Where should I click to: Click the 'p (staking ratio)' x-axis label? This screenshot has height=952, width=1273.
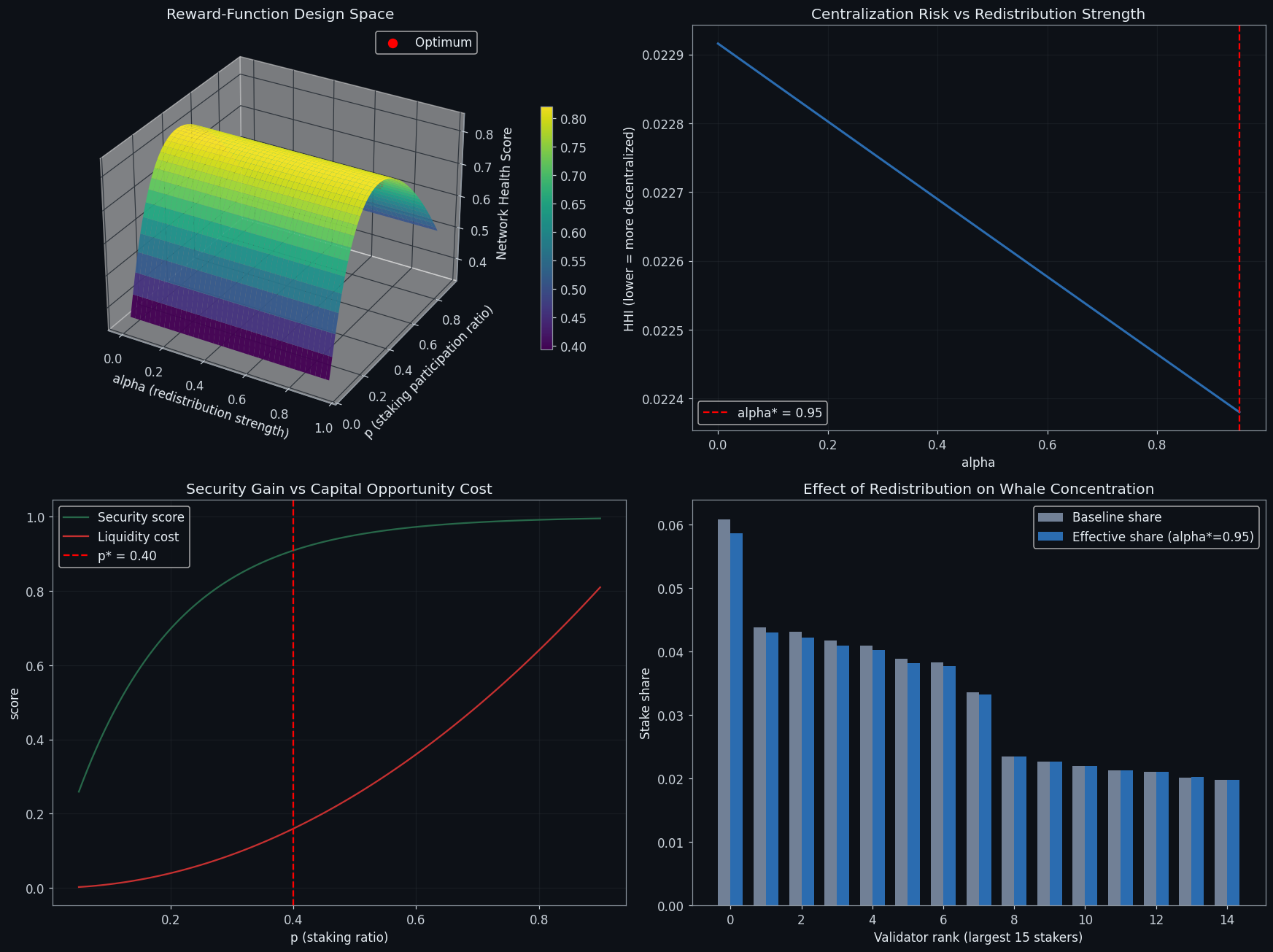(339, 937)
